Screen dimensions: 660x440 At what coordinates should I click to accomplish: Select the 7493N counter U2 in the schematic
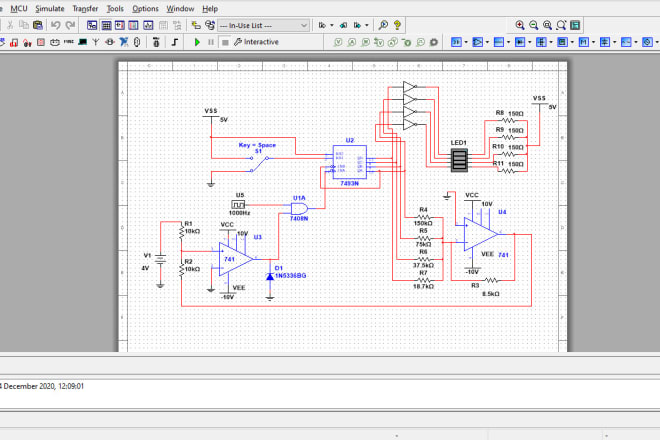click(x=349, y=162)
